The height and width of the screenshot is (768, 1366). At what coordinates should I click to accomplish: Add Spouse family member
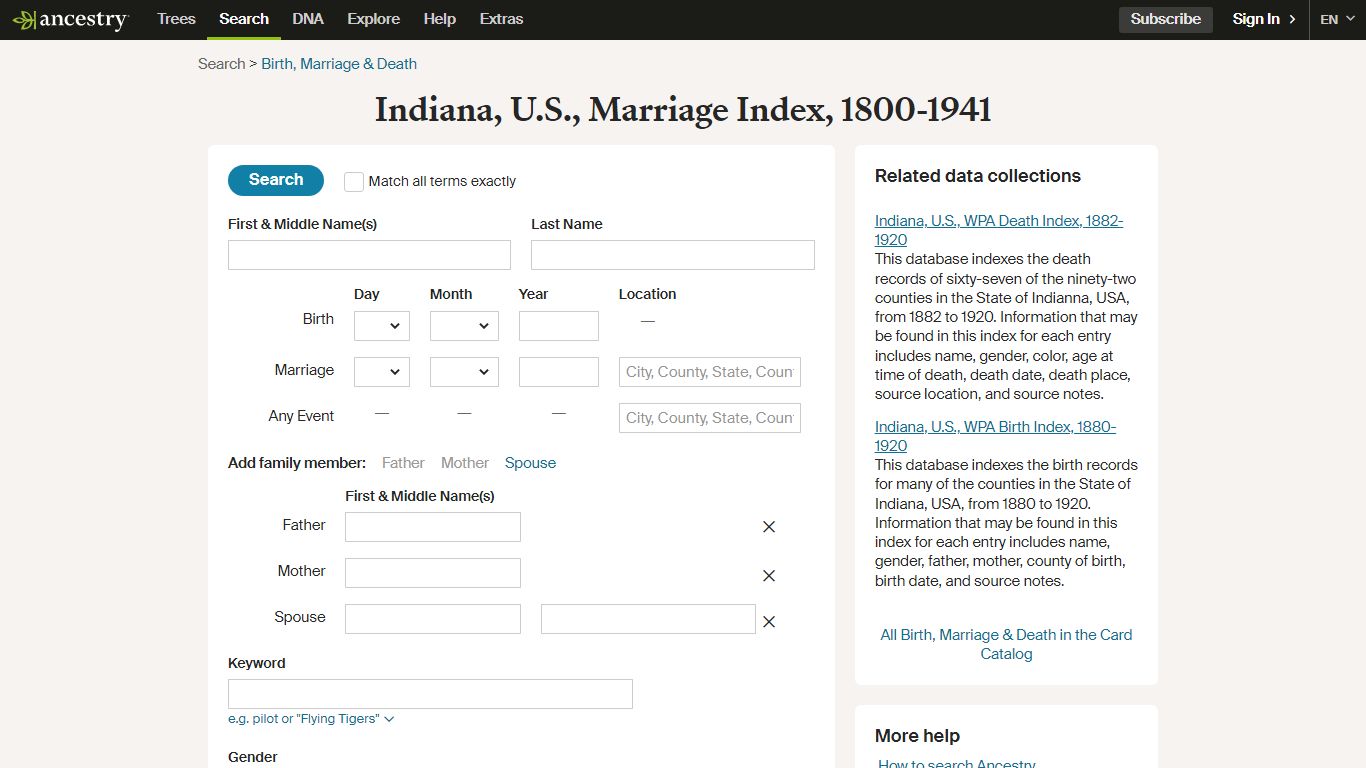[x=530, y=463]
